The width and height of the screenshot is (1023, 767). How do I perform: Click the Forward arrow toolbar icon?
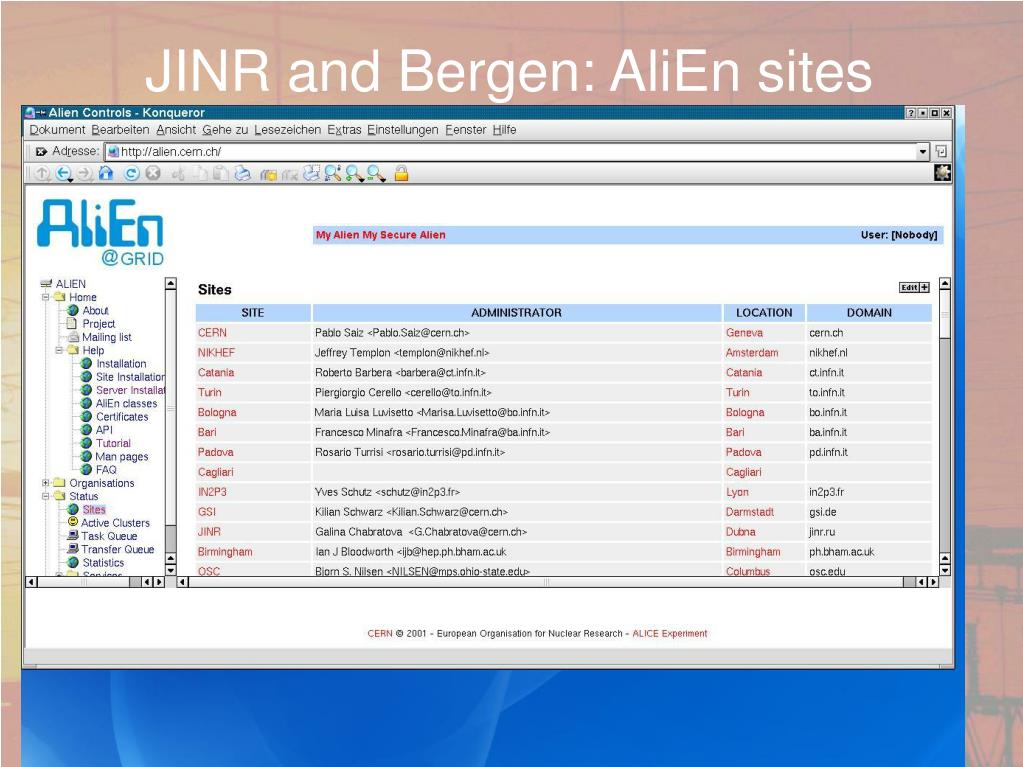click(x=84, y=173)
